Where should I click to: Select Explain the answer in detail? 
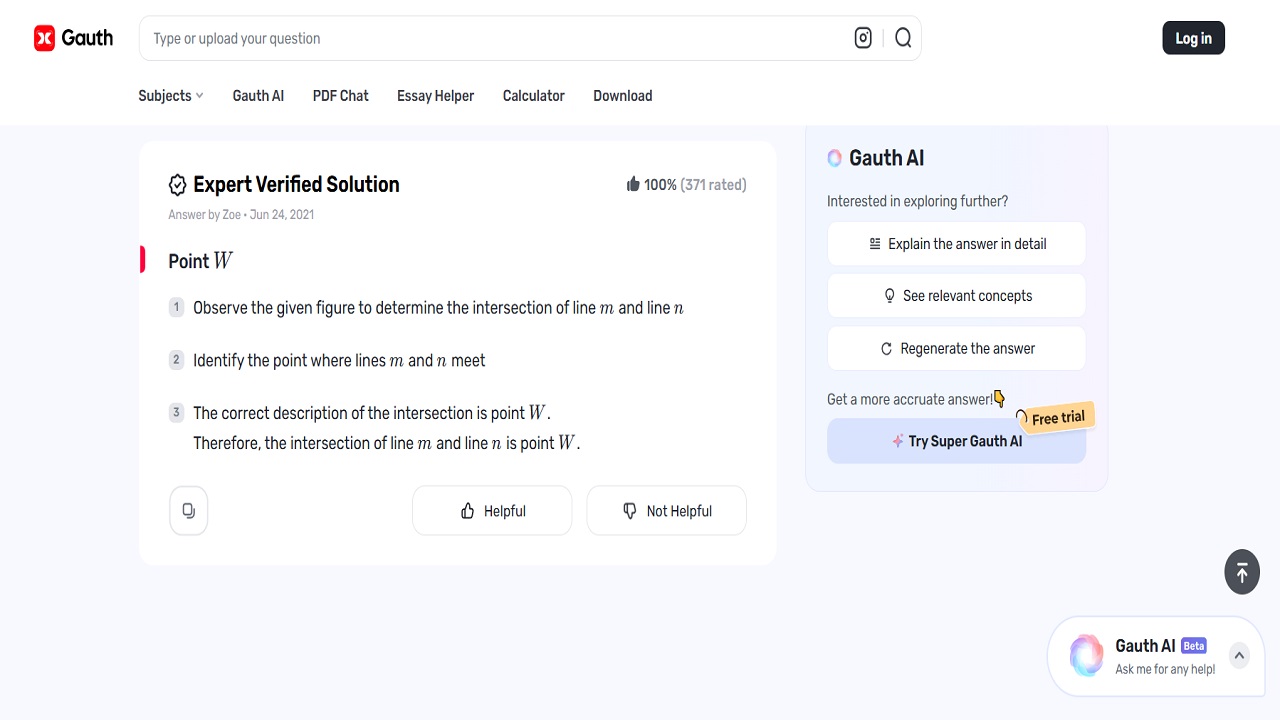click(x=956, y=244)
